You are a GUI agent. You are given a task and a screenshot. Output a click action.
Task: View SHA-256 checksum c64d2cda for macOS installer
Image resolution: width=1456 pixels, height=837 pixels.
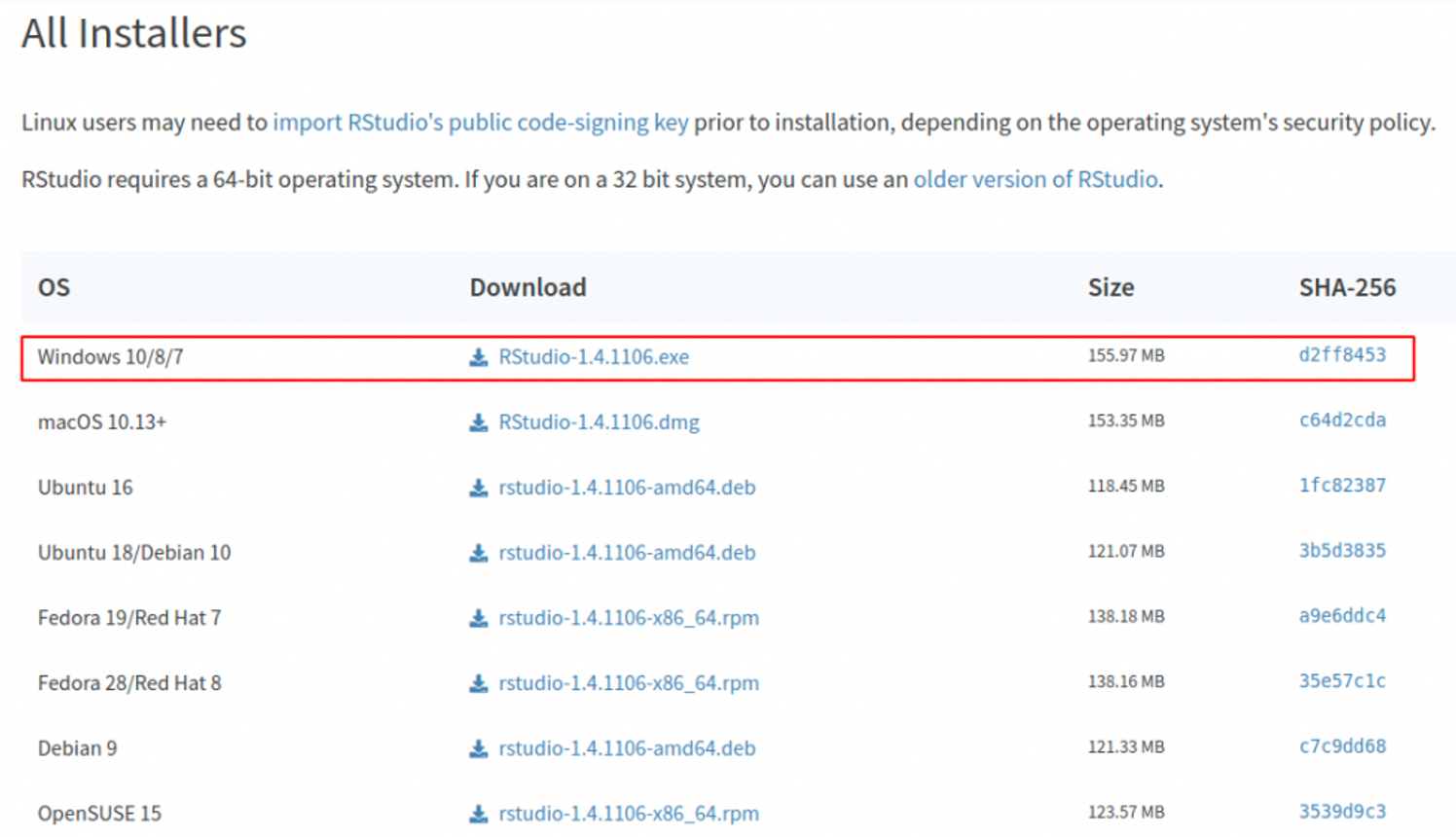coord(1342,420)
